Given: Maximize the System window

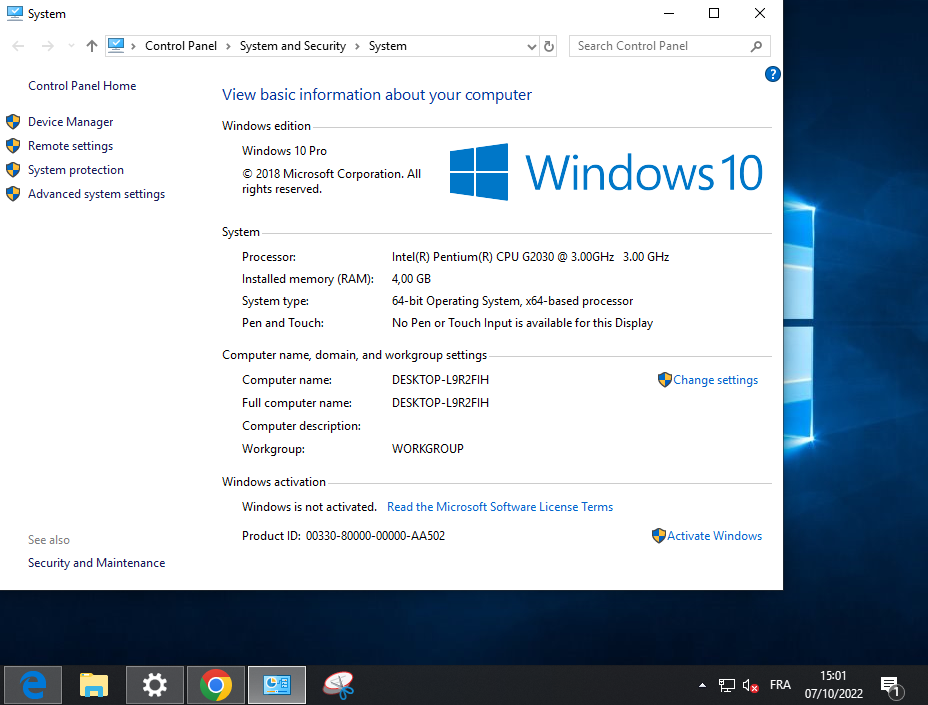Looking at the screenshot, I should (714, 13).
